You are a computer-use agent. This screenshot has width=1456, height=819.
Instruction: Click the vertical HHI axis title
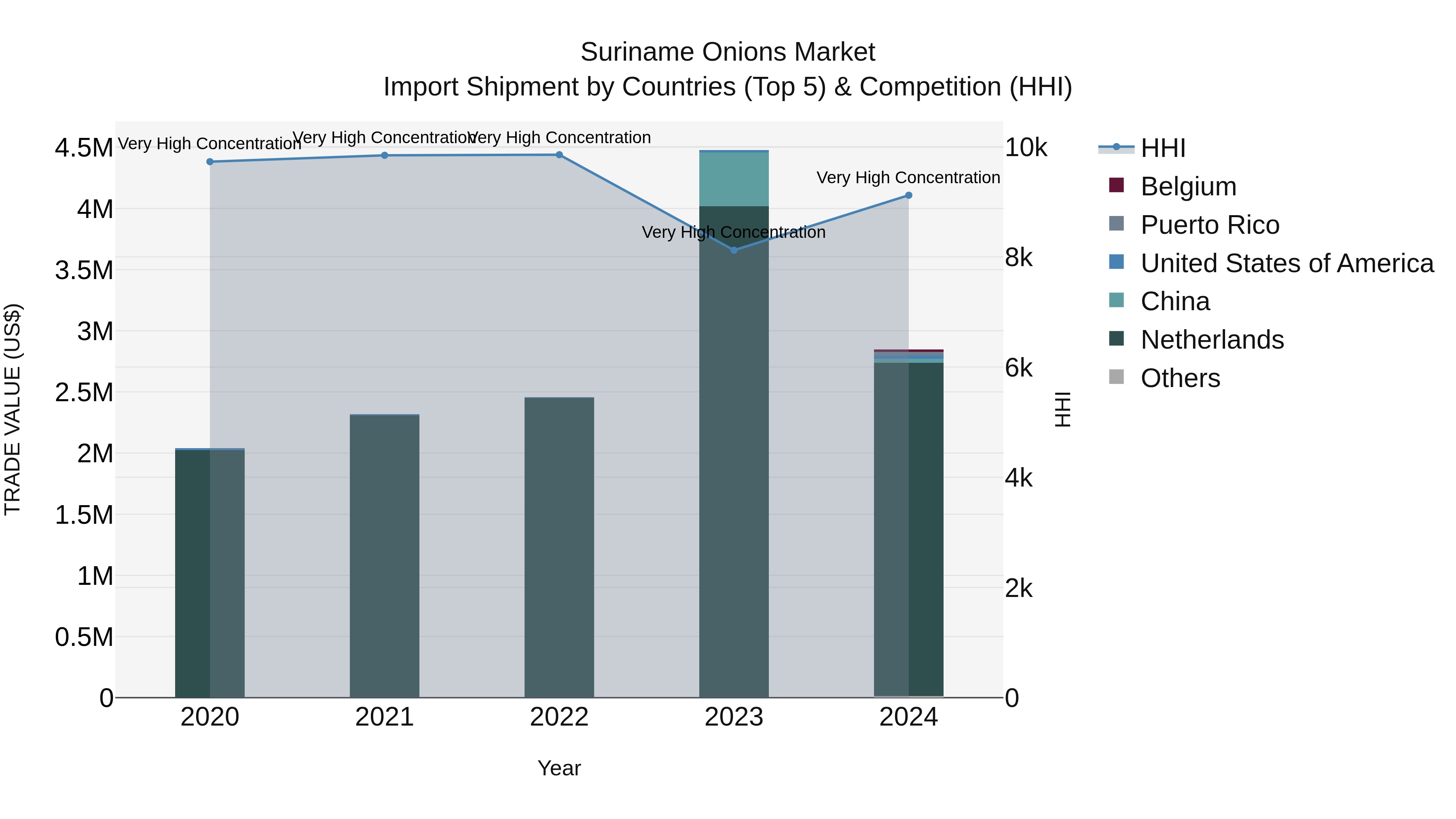(x=1062, y=409)
